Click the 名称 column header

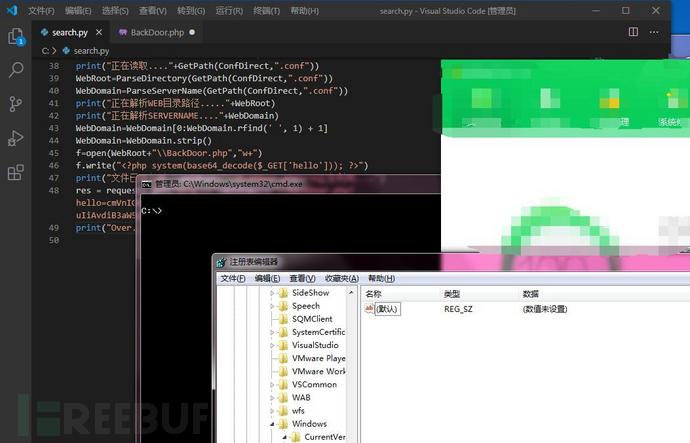pos(373,294)
